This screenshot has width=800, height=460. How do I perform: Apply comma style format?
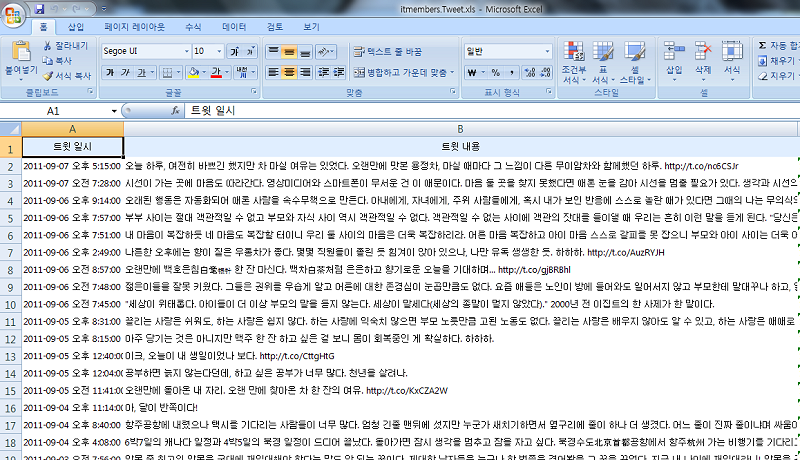pyautogui.click(x=511, y=73)
